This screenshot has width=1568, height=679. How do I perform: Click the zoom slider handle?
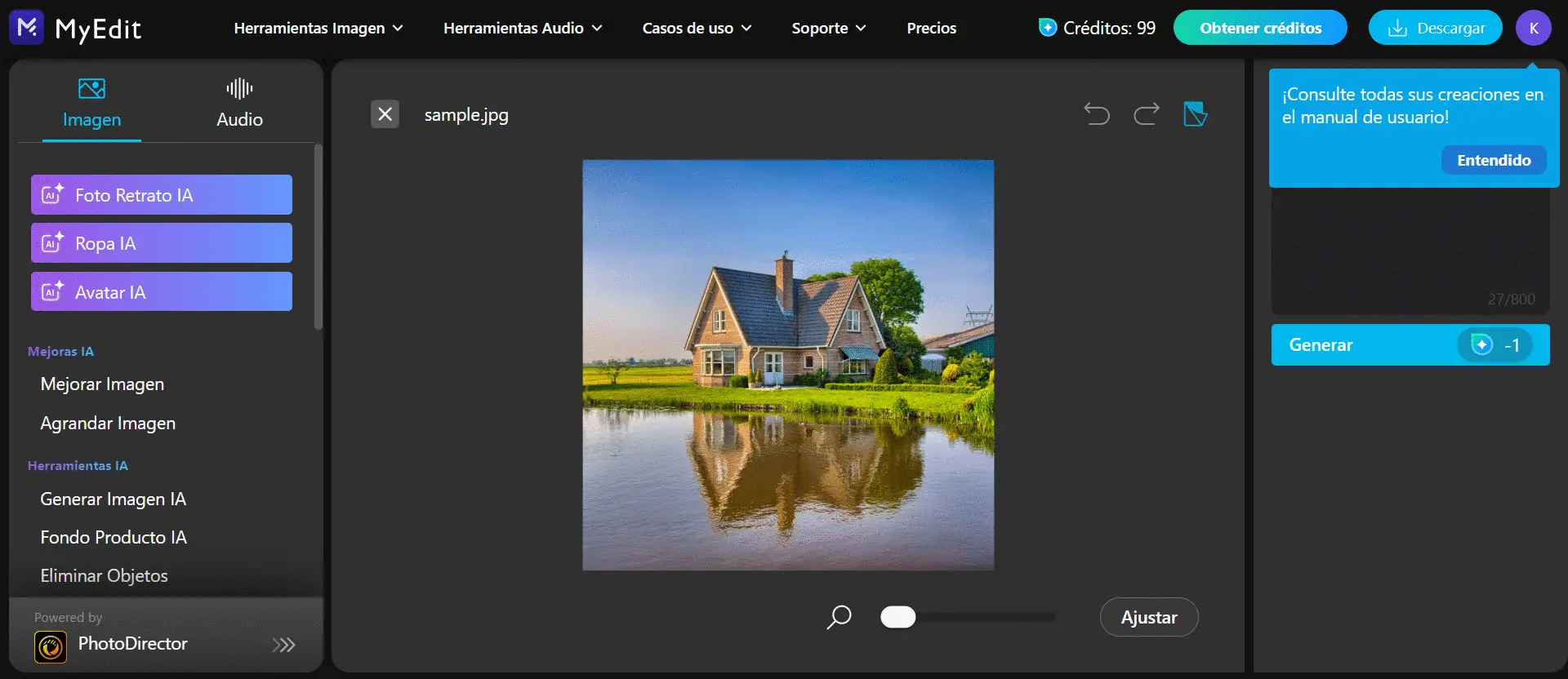[898, 617]
